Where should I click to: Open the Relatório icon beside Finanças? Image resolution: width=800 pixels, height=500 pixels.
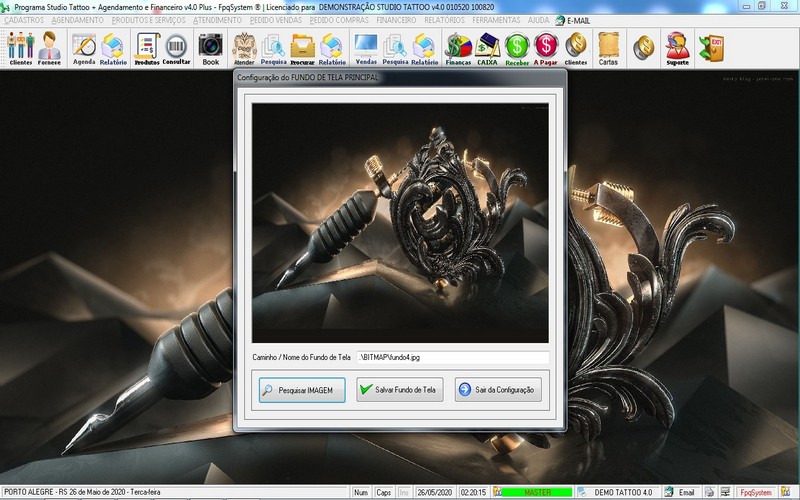tap(424, 48)
